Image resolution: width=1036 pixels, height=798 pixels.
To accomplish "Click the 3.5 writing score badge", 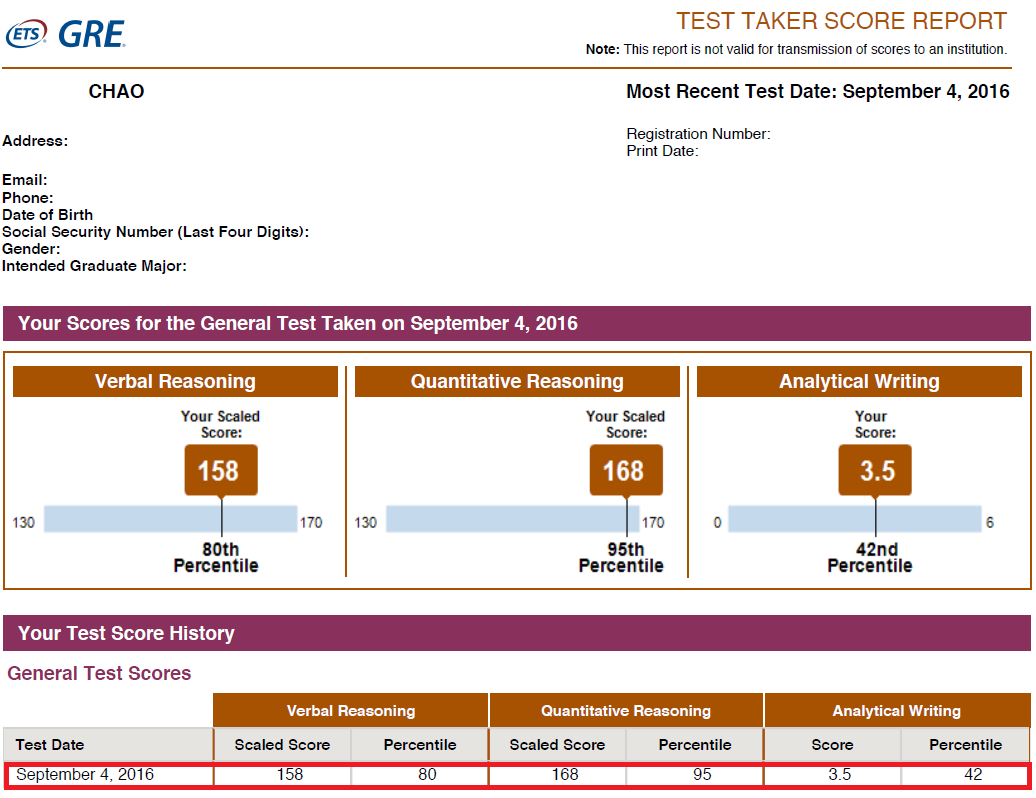I will click(875, 470).
